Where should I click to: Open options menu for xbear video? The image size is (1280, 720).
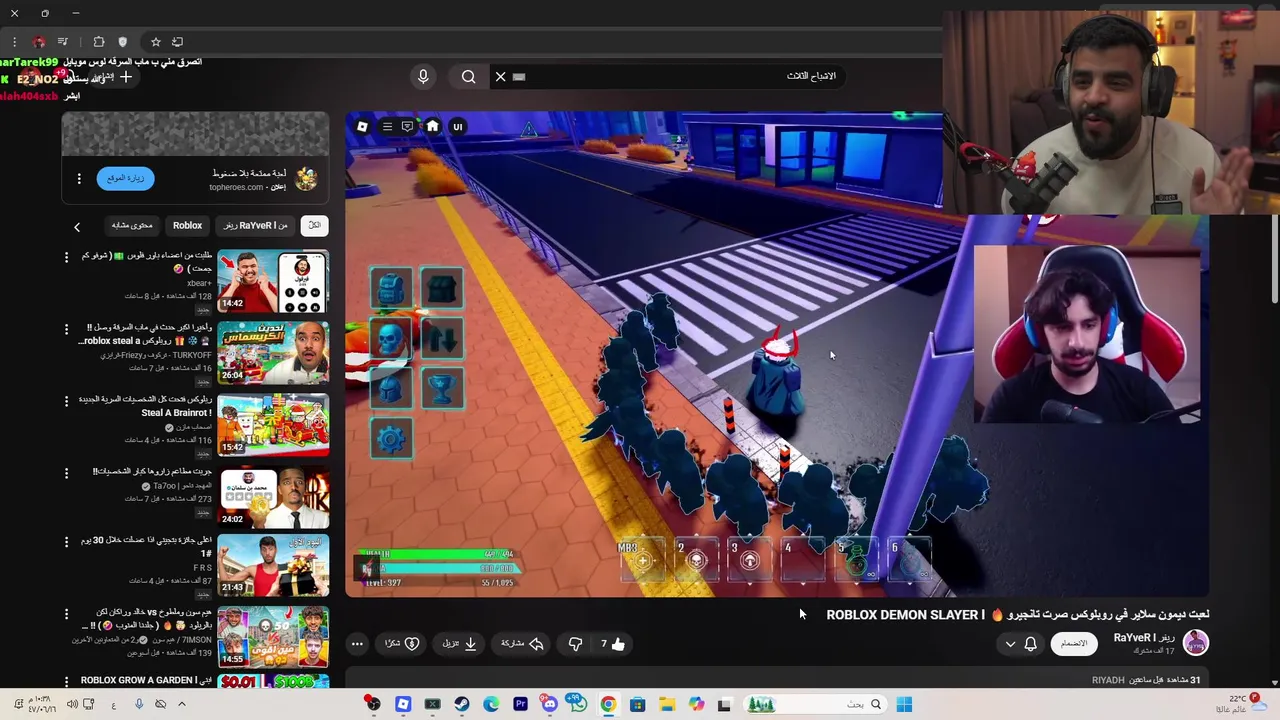[x=67, y=257]
